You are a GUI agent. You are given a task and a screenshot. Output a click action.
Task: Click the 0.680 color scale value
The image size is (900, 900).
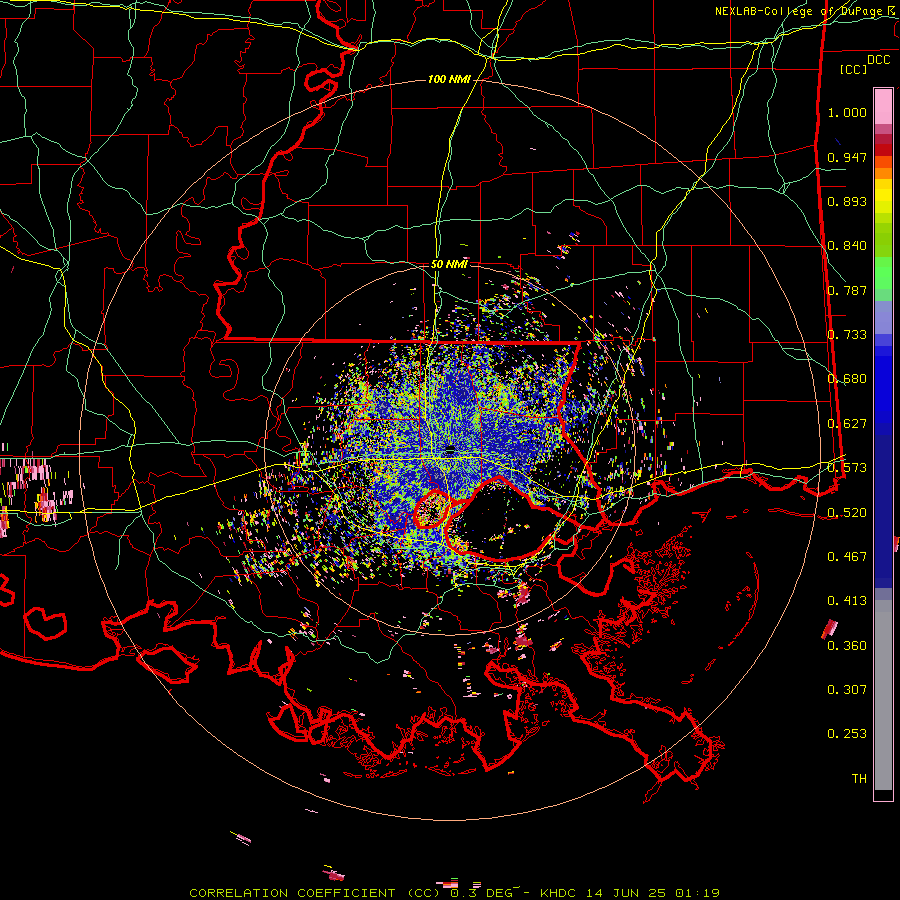[847, 379]
